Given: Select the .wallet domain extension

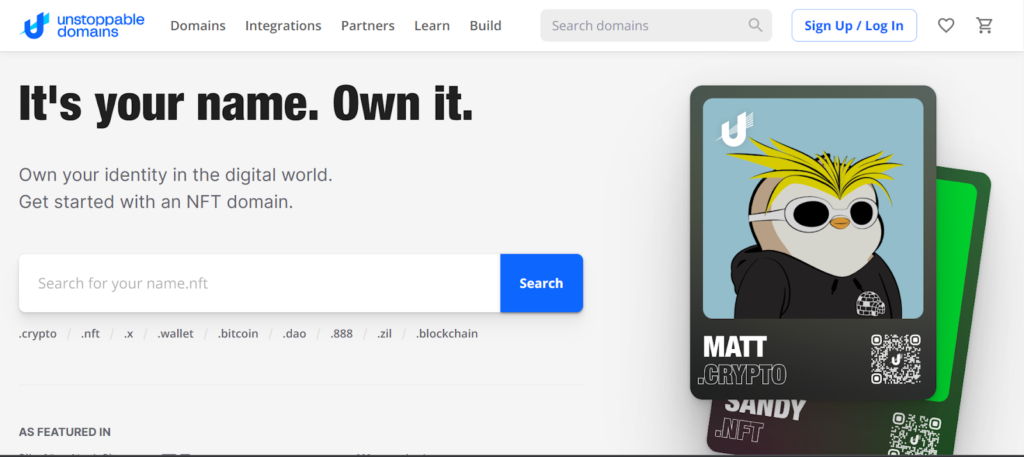Looking at the screenshot, I should click(175, 334).
